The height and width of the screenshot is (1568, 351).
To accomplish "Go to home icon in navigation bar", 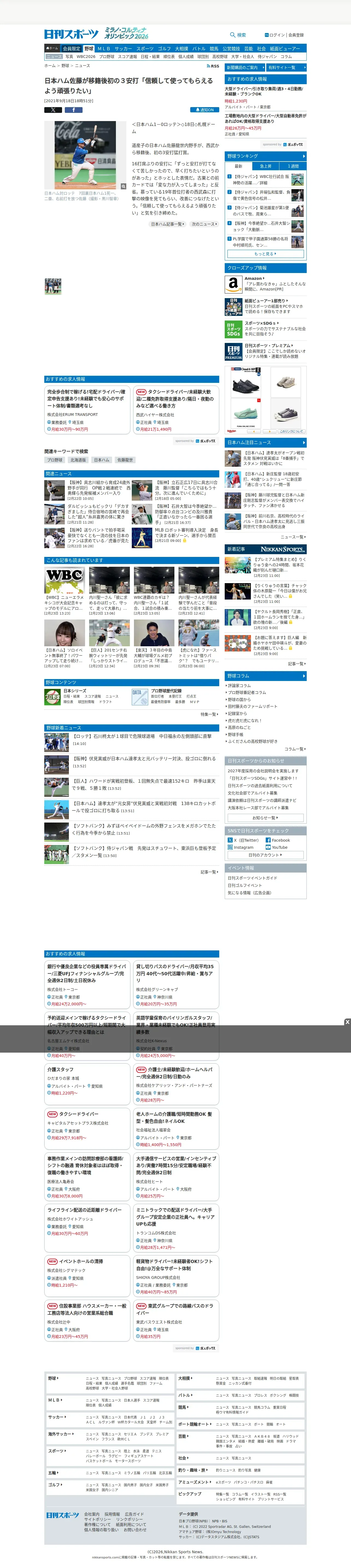I will pyautogui.click(x=52, y=49).
